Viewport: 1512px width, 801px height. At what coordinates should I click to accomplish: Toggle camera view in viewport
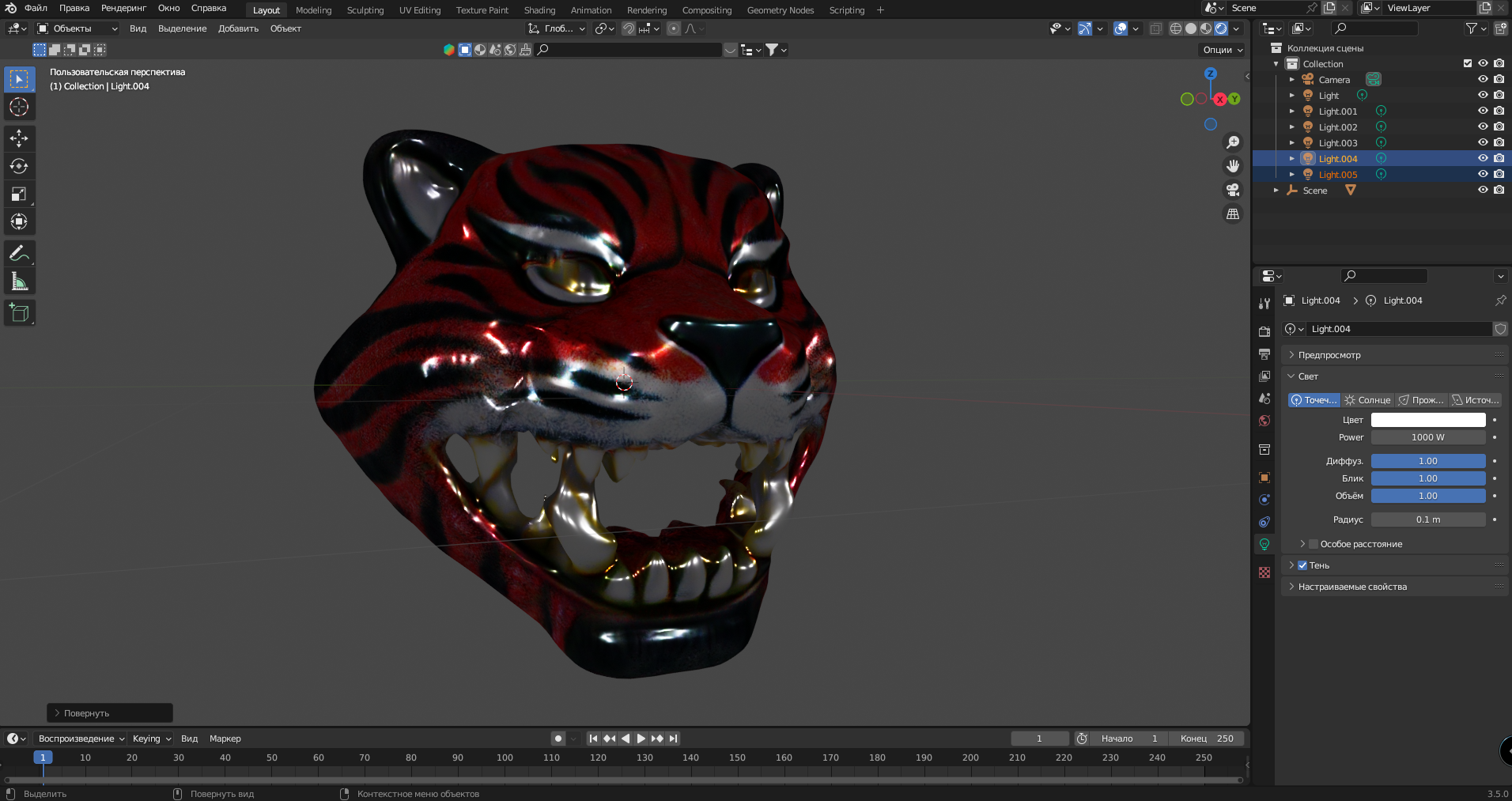tap(1232, 190)
